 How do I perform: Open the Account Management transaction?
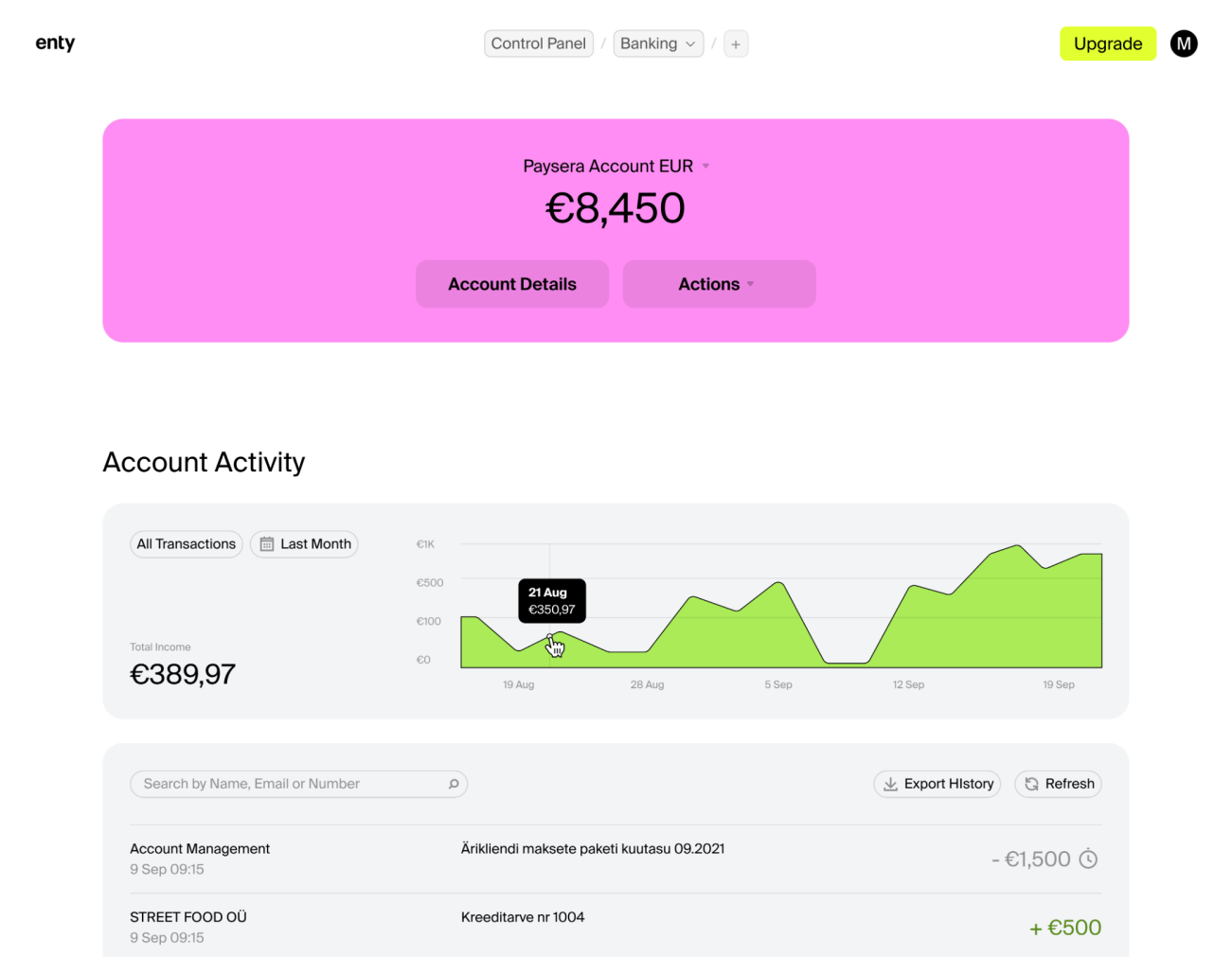tap(616, 859)
